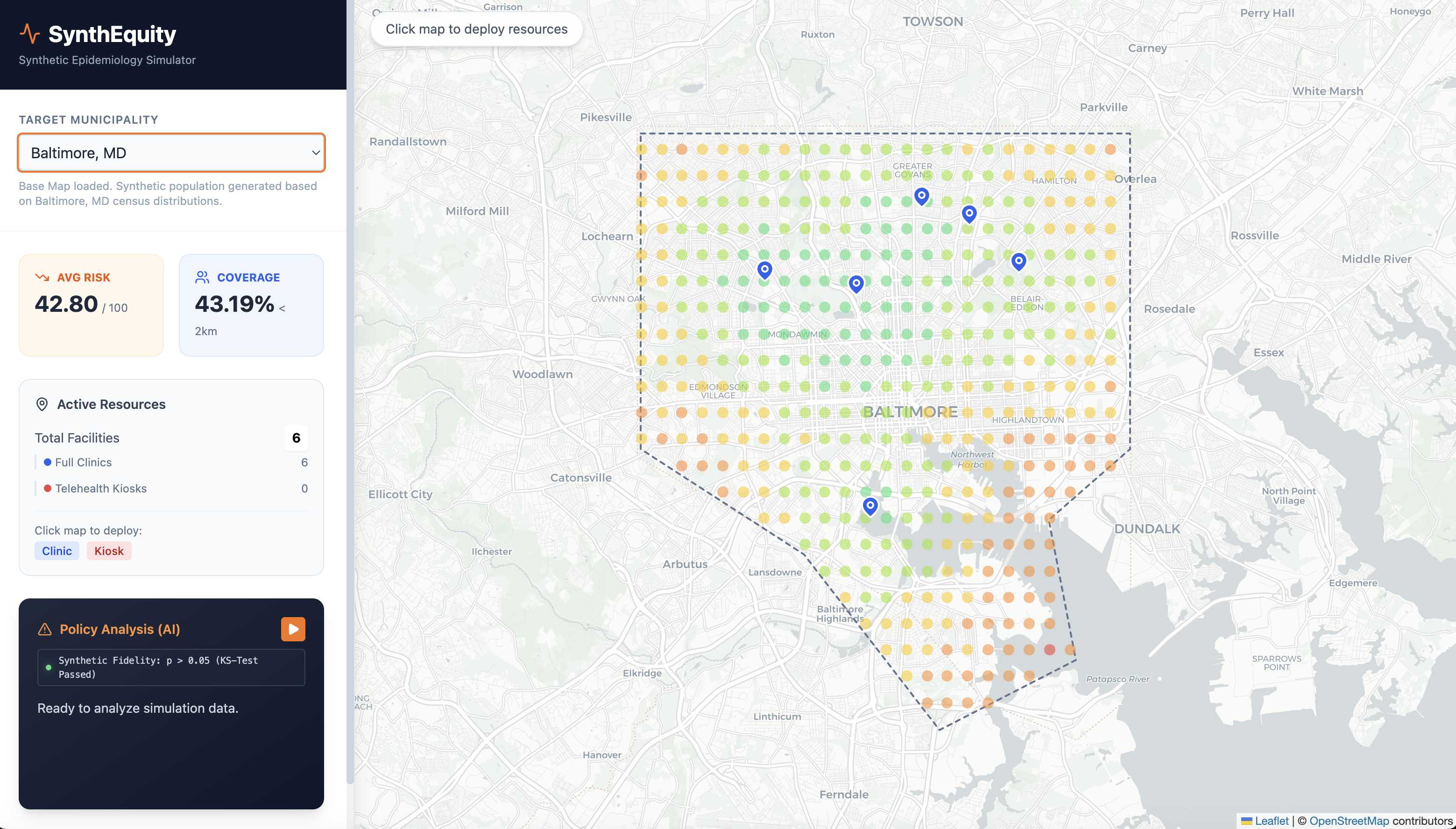Click the chevron arrow inside the municipality selector
This screenshot has height=829, width=1456.
[x=314, y=153]
